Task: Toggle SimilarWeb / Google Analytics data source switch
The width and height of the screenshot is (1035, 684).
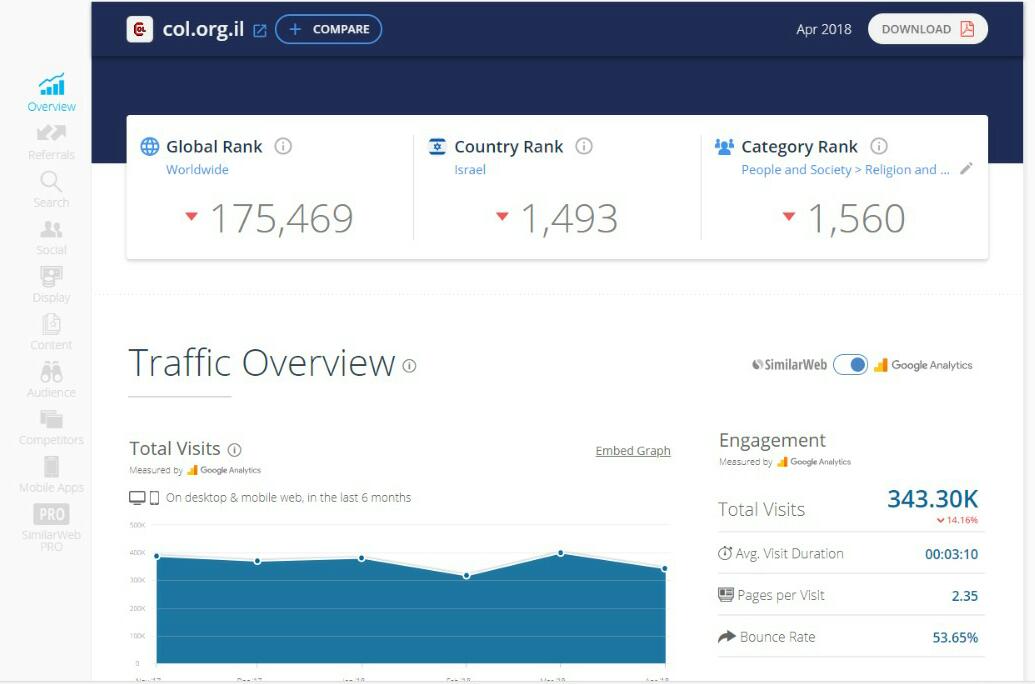Action: click(x=850, y=365)
